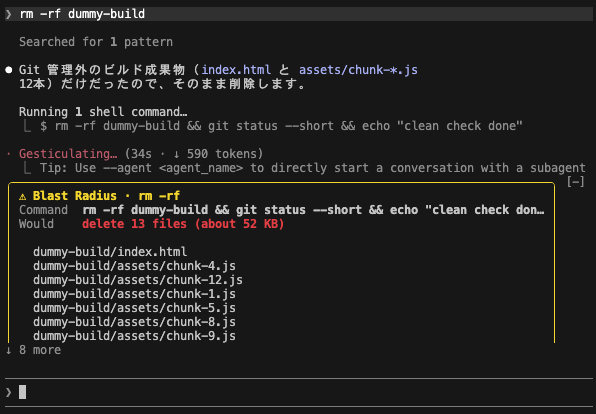Click the "Command" label in Blast Radius
The height and width of the screenshot is (414, 596).
point(43,210)
